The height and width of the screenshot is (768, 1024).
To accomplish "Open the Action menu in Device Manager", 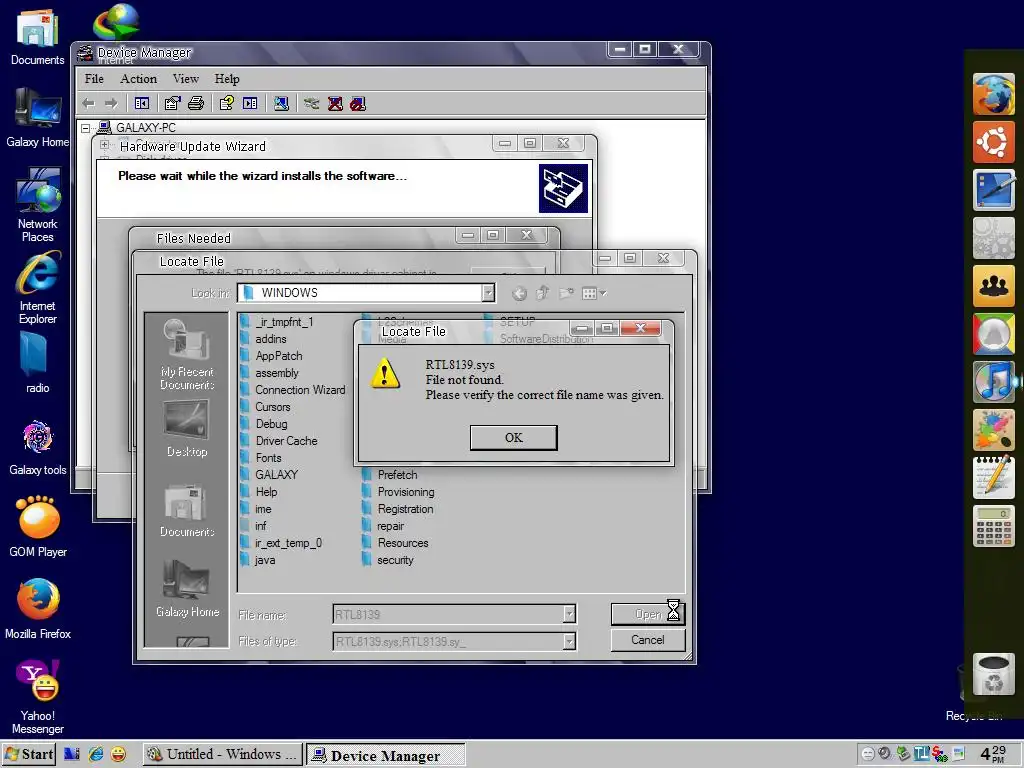I will point(138,79).
